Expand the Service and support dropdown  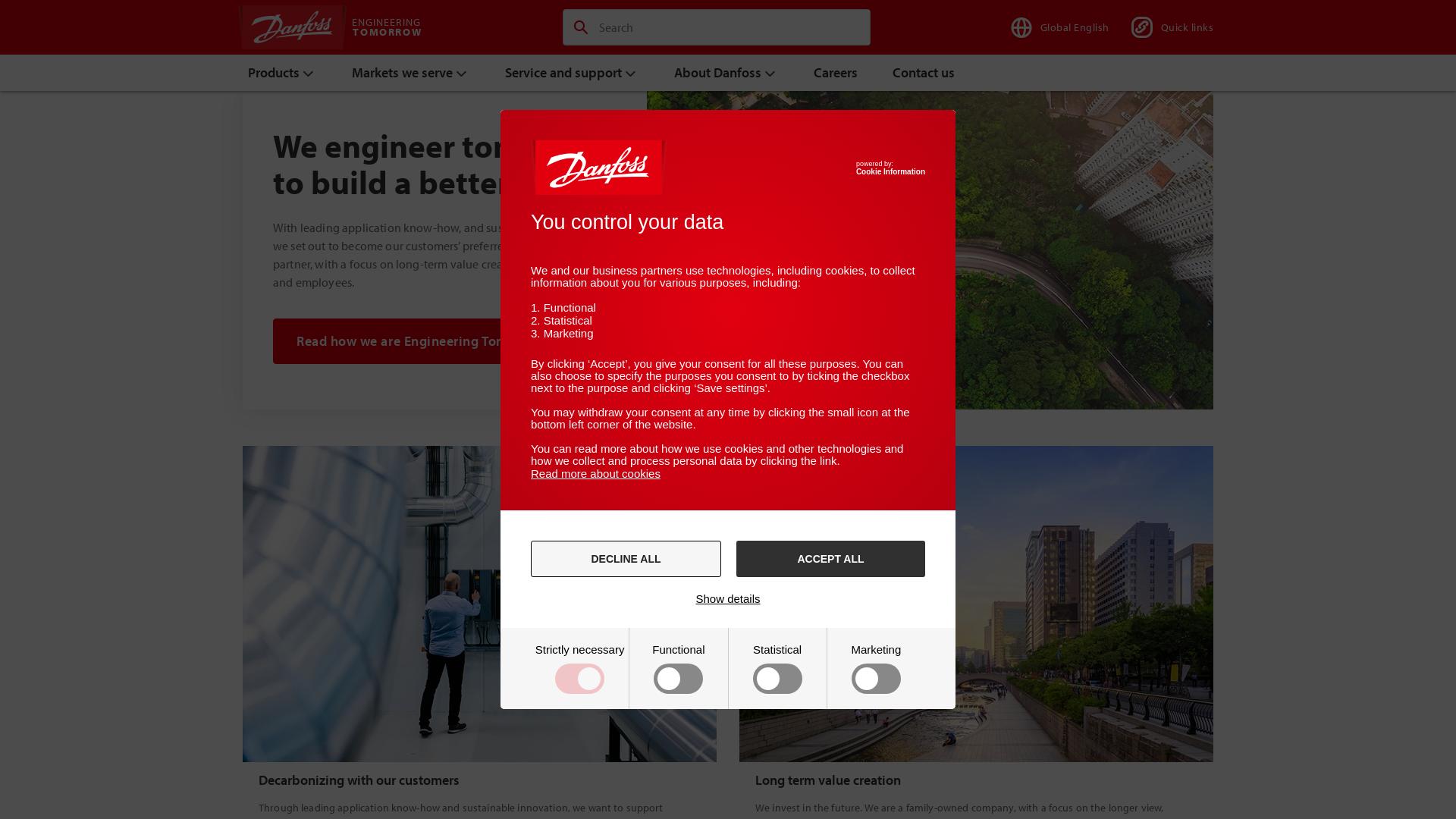(x=570, y=72)
